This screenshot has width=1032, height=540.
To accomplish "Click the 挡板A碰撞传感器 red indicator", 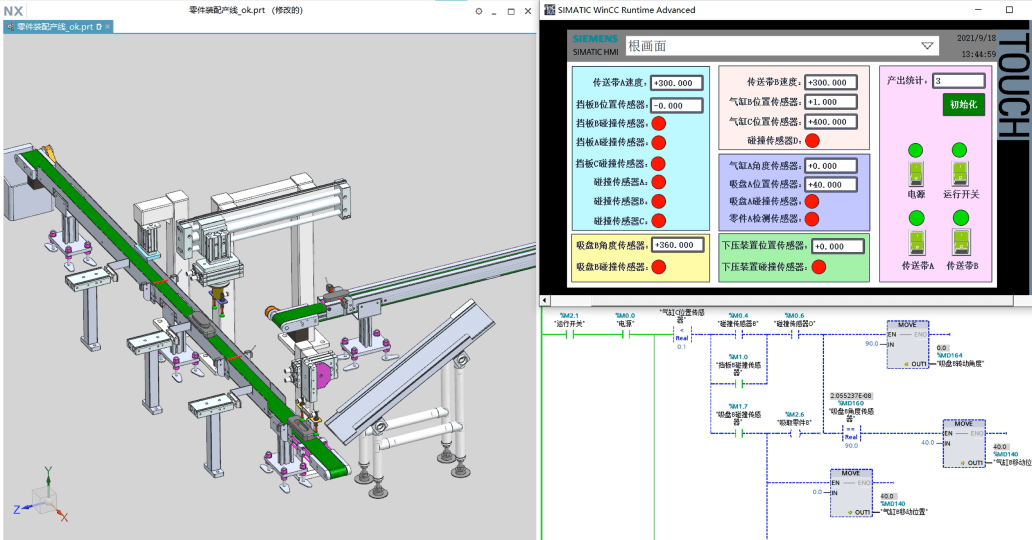I will (x=658, y=142).
